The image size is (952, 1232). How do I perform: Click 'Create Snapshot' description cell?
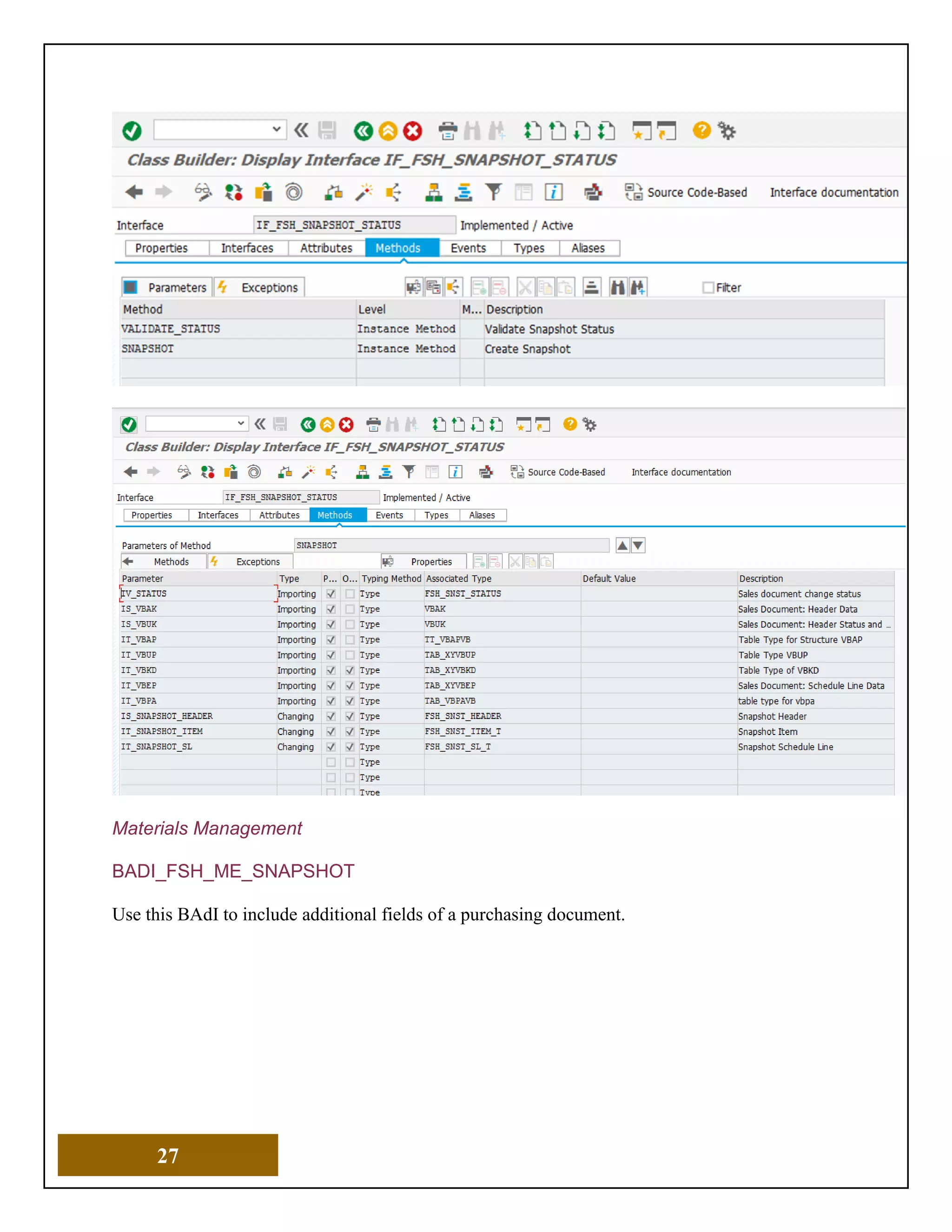pyautogui.click(x=684, y=349)
